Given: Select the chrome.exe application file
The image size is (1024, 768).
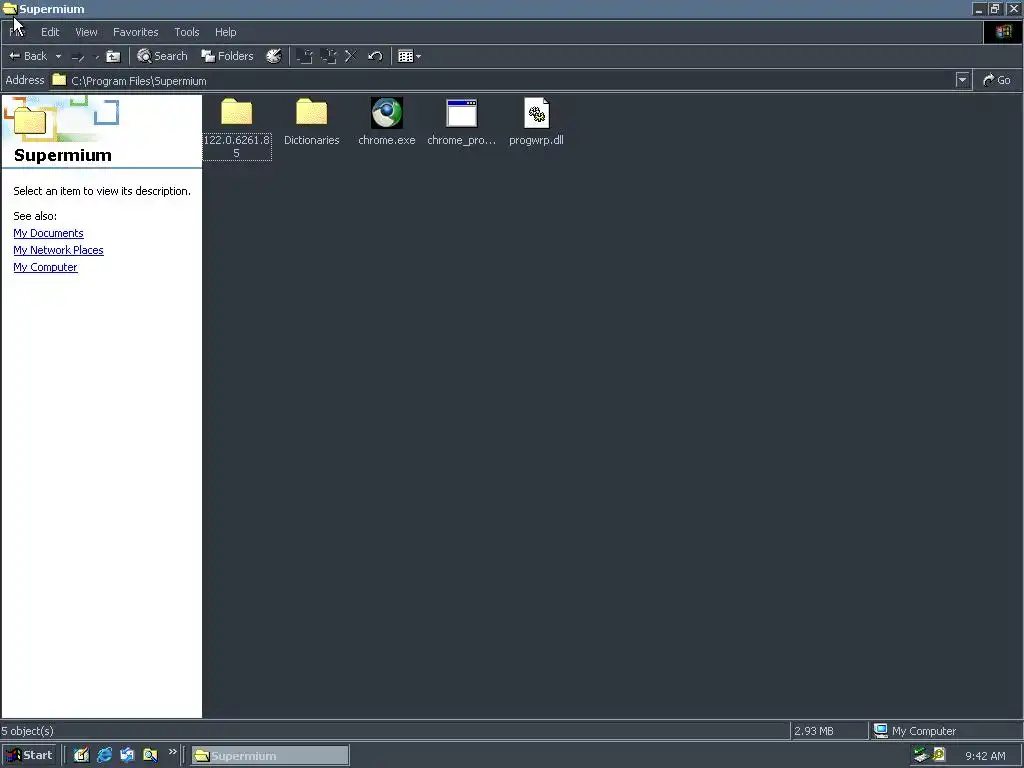Looking at the screenshot, I should pyautogui.click(x=387, y=122).
